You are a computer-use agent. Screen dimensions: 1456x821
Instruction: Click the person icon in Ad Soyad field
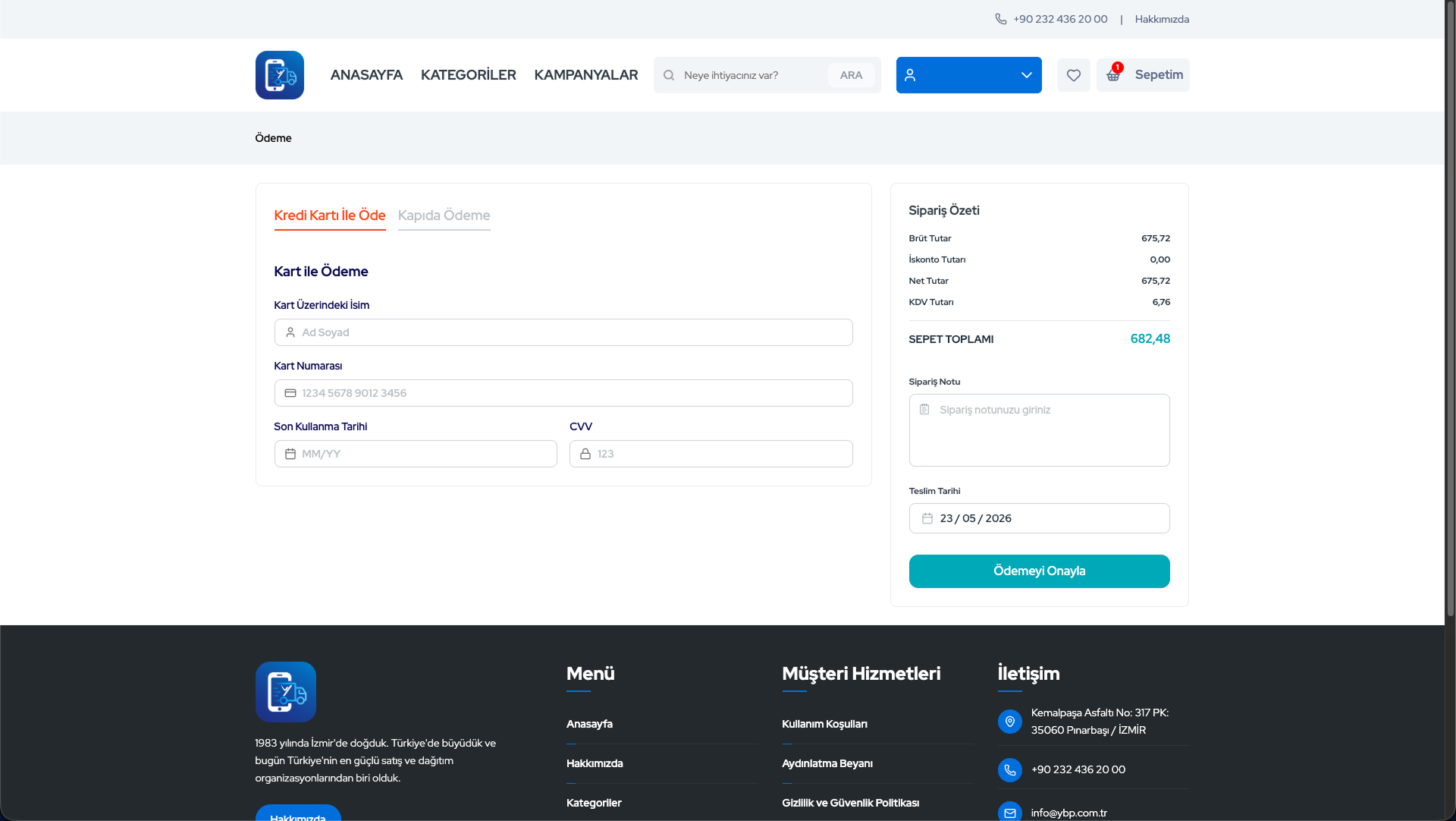click(290, 332)
